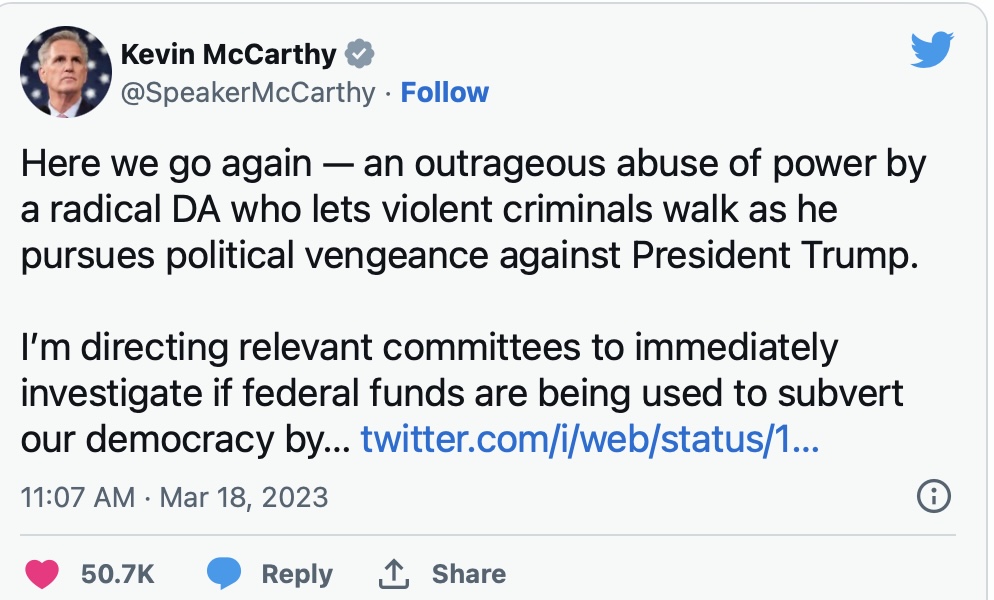
Task: Click the Kevin McCarthy display name
Action: pyautogui.click(x=228, y=54)
